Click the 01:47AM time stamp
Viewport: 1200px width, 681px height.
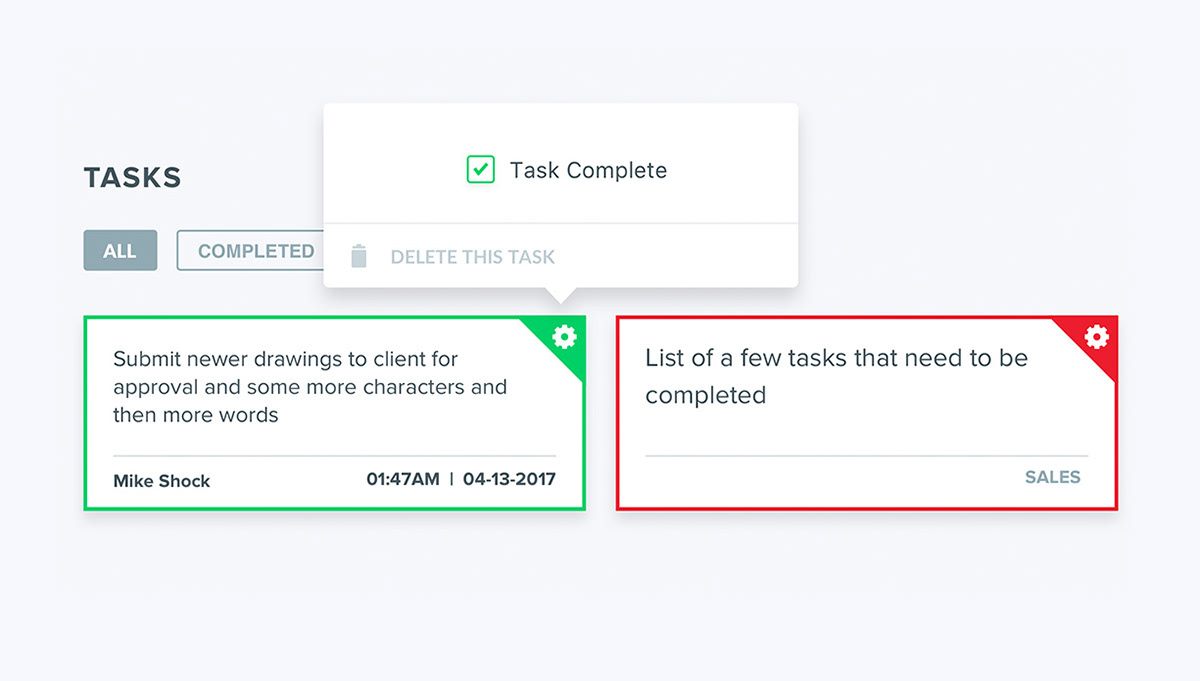(403, 479)
